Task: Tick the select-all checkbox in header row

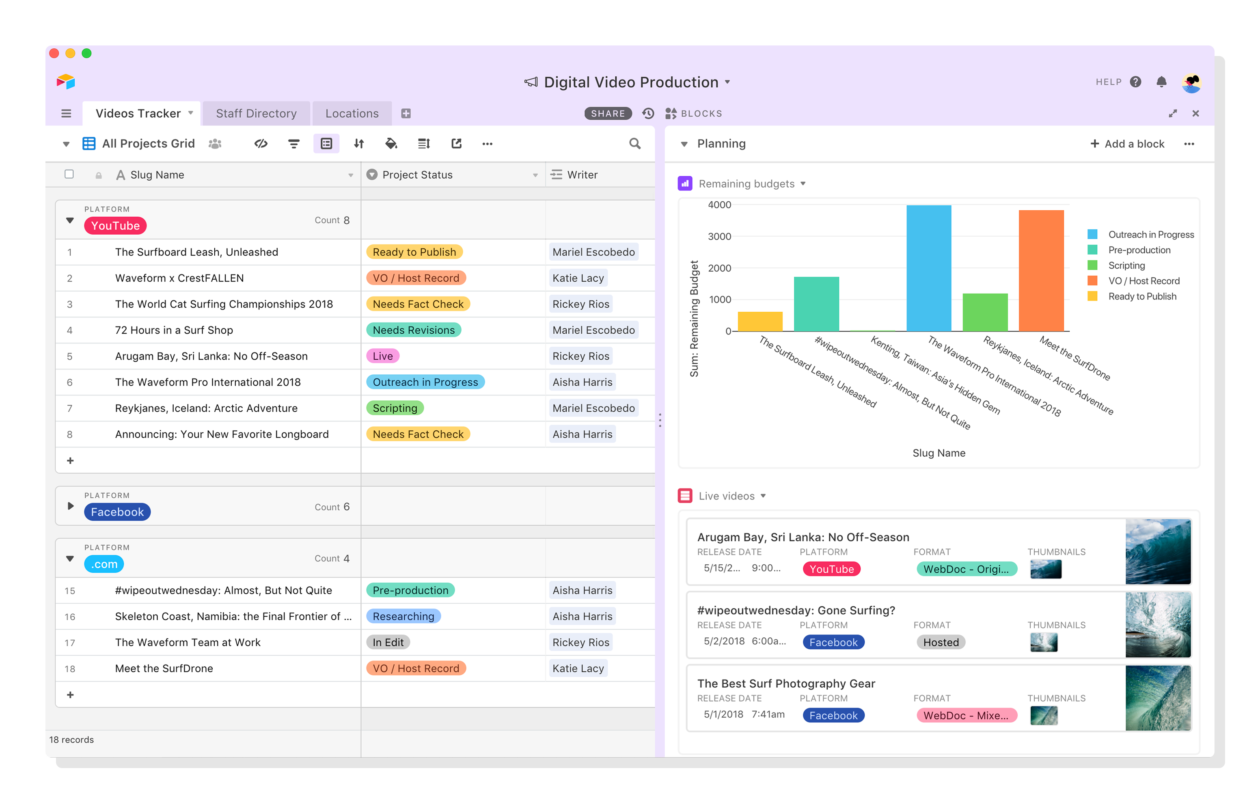Action: (x=69, y=174)
